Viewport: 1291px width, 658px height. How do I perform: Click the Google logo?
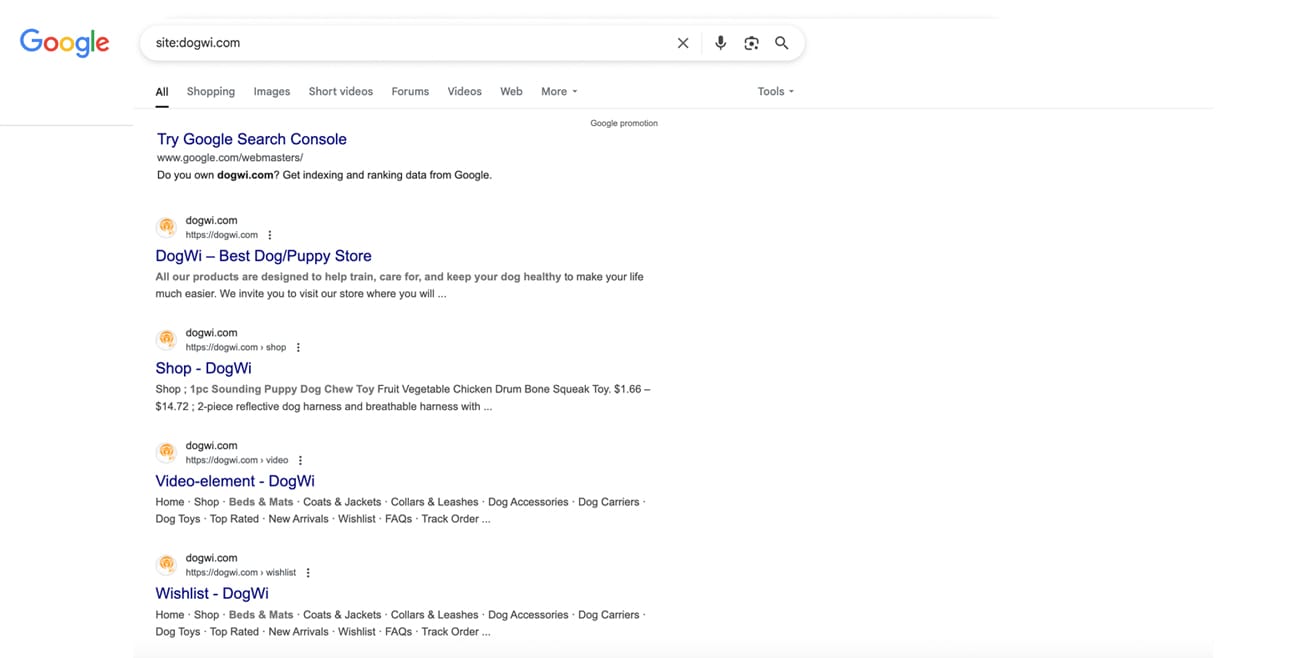coord(64,42)
